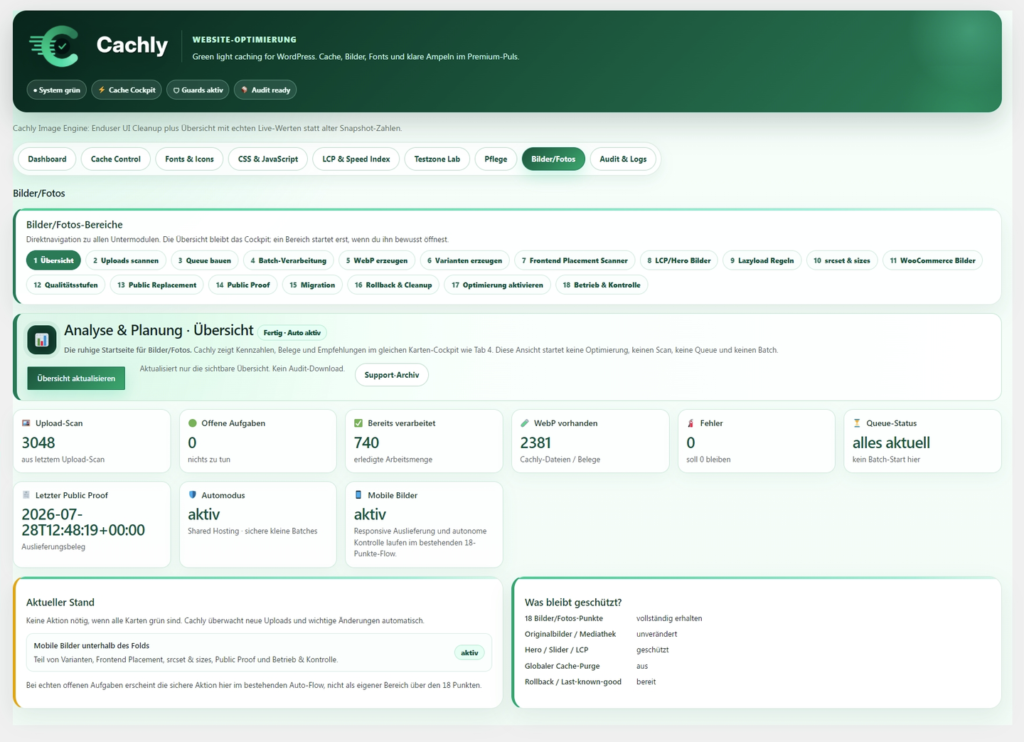Go to 8 LCP/Hero Bilder

point(679,260)
